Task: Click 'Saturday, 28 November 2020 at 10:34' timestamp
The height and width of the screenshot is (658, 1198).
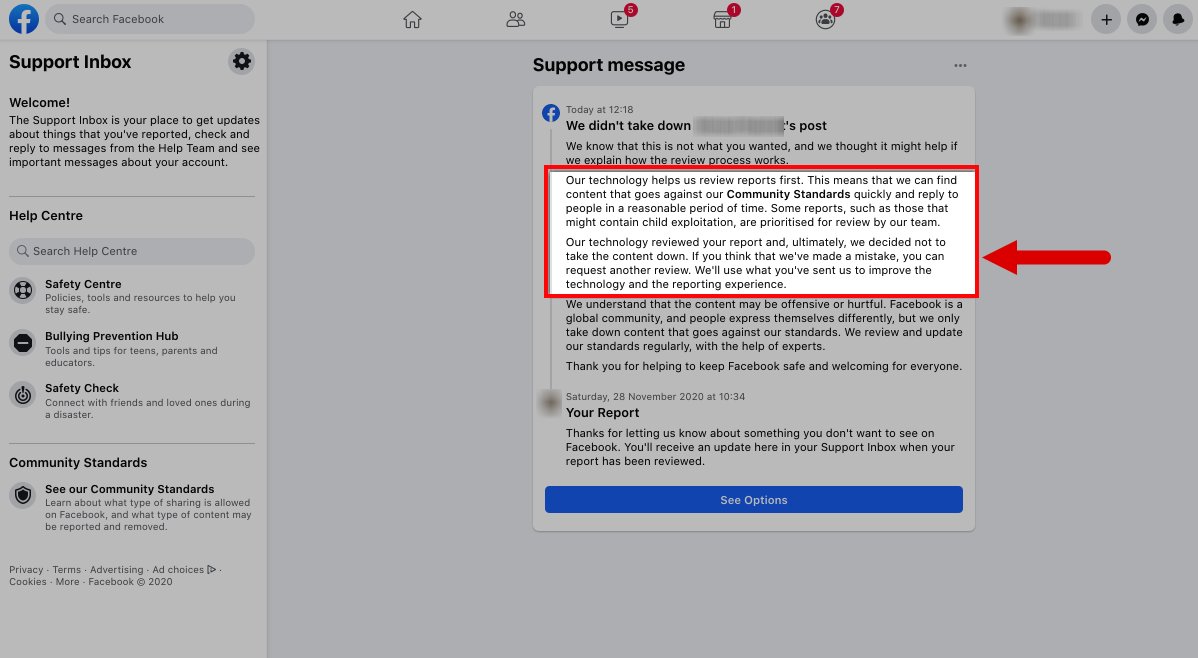Action: pyautogui.click(x=655, y=397)
